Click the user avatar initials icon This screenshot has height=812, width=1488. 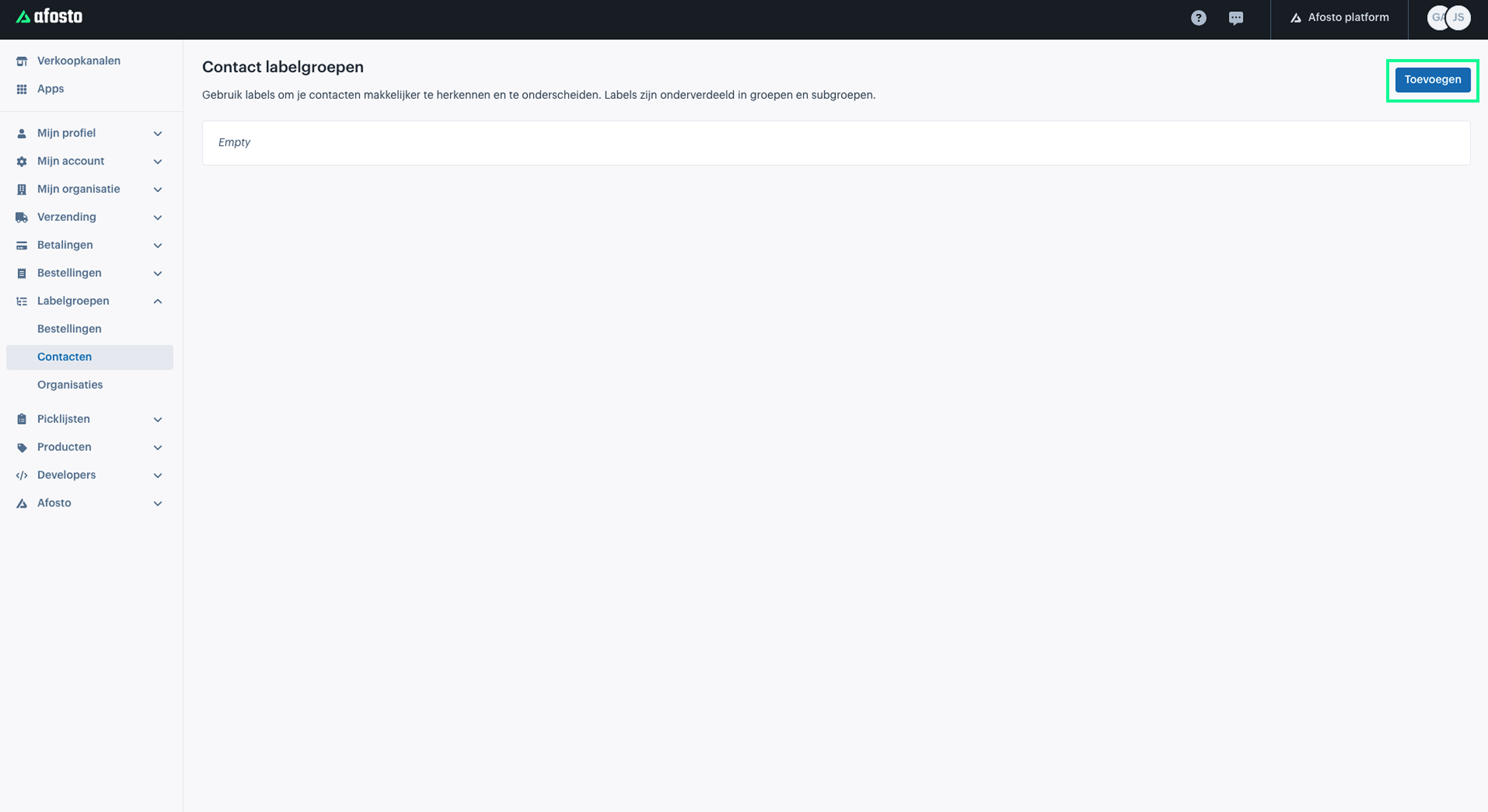(x=1458, y=17)
